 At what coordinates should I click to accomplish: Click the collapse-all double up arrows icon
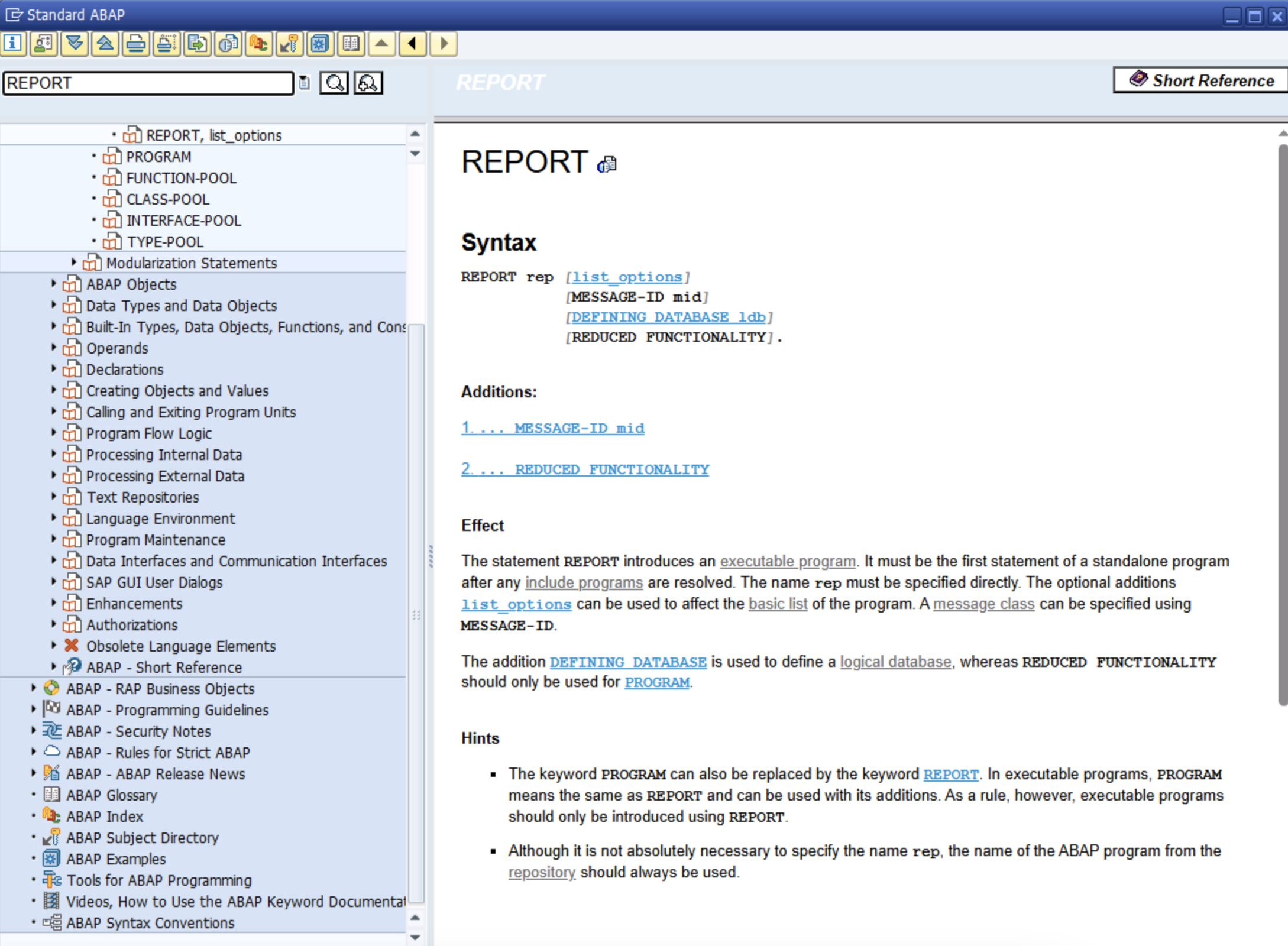pos(105,43)
